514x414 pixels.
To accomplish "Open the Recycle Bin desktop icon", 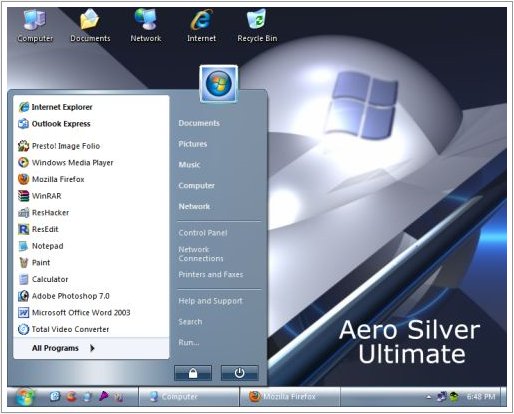I will [257, 26].
